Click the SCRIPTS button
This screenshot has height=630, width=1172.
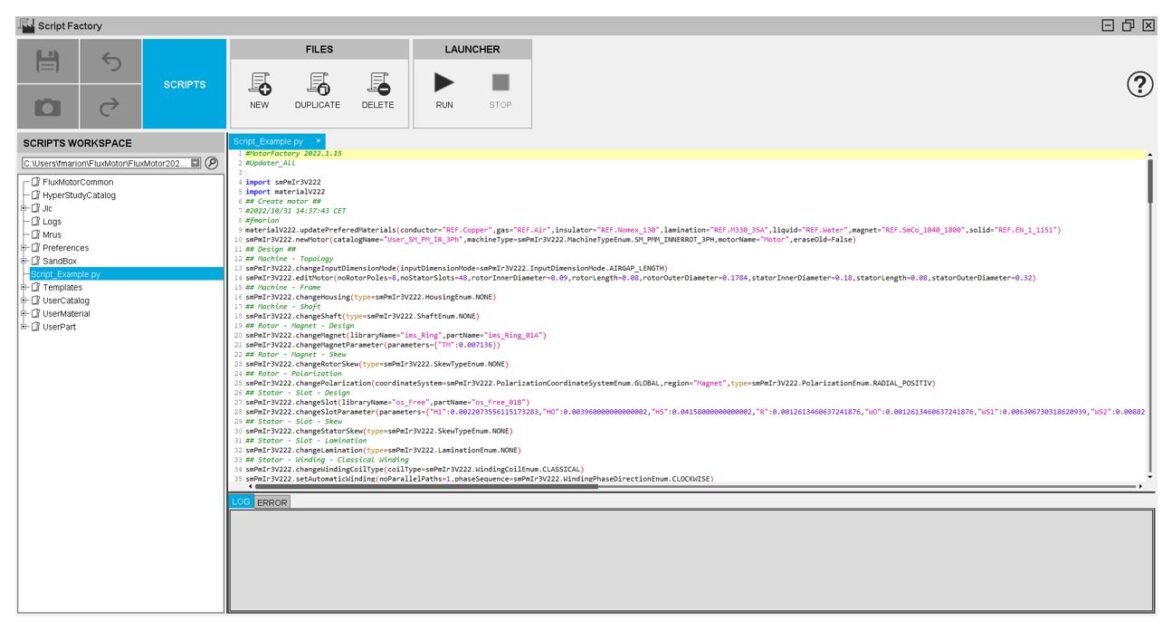pos(184,84)
